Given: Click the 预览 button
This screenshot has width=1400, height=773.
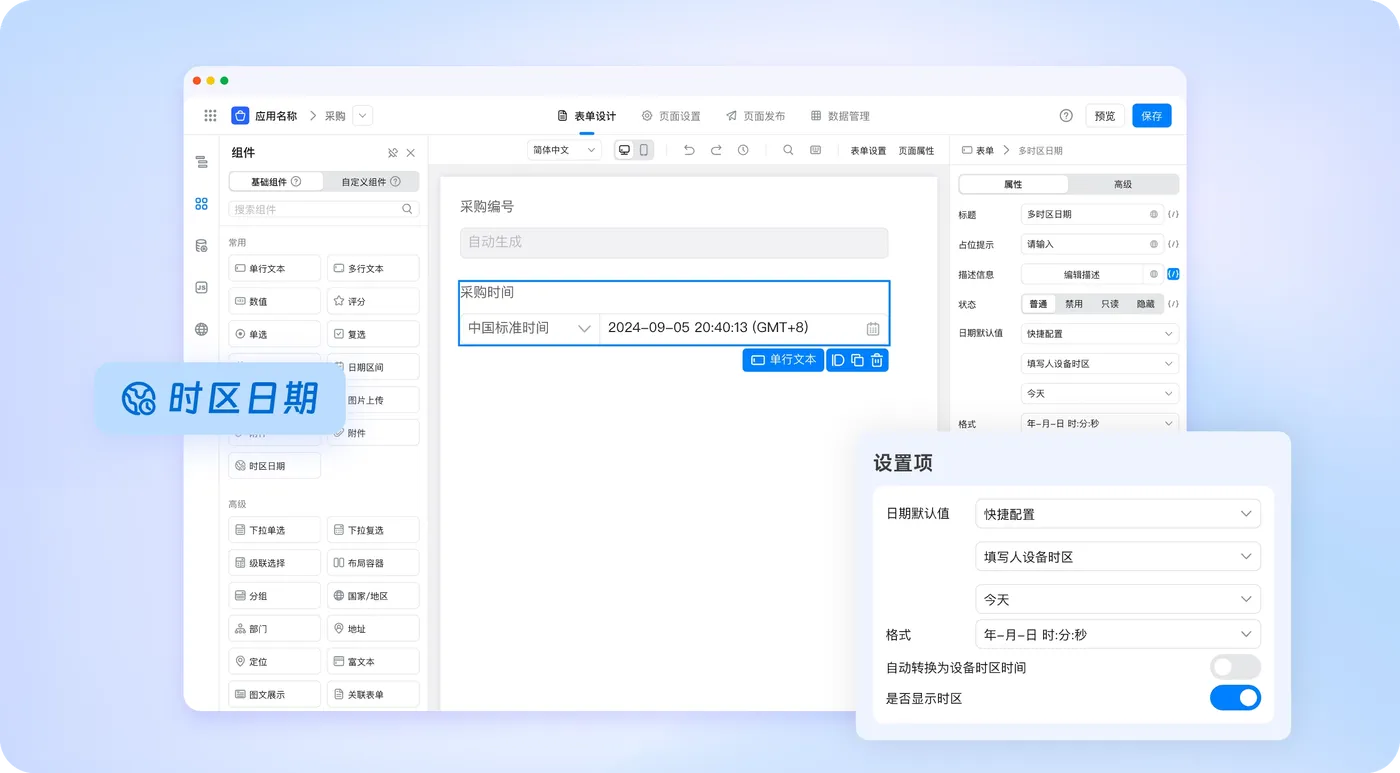Looking at the screenshot, I should point(1105,116).
